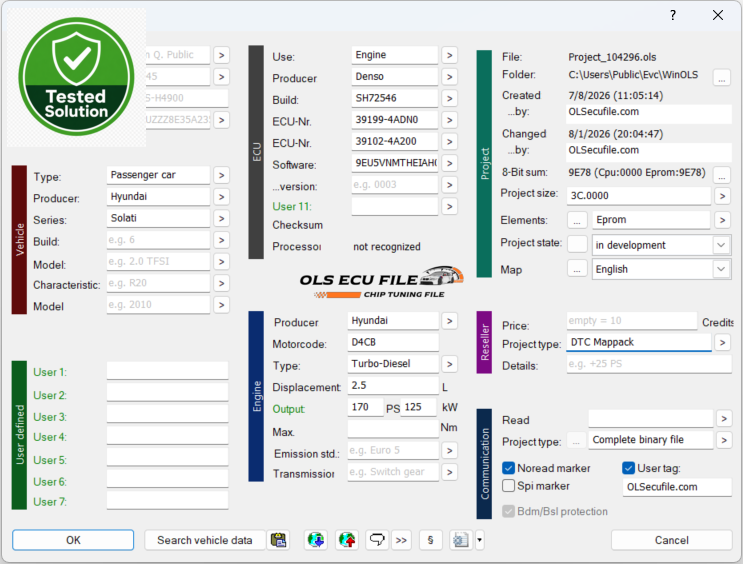Click the globe download icon with blue arrow

(316, 540)
